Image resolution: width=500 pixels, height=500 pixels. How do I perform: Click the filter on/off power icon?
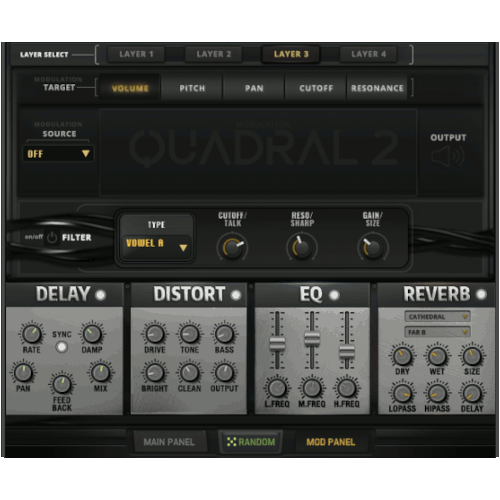pos(52,237)
